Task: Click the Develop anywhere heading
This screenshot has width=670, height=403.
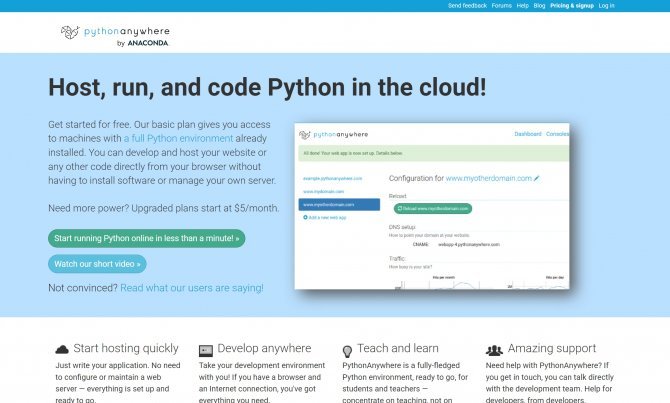Action: tap(264, 348)
